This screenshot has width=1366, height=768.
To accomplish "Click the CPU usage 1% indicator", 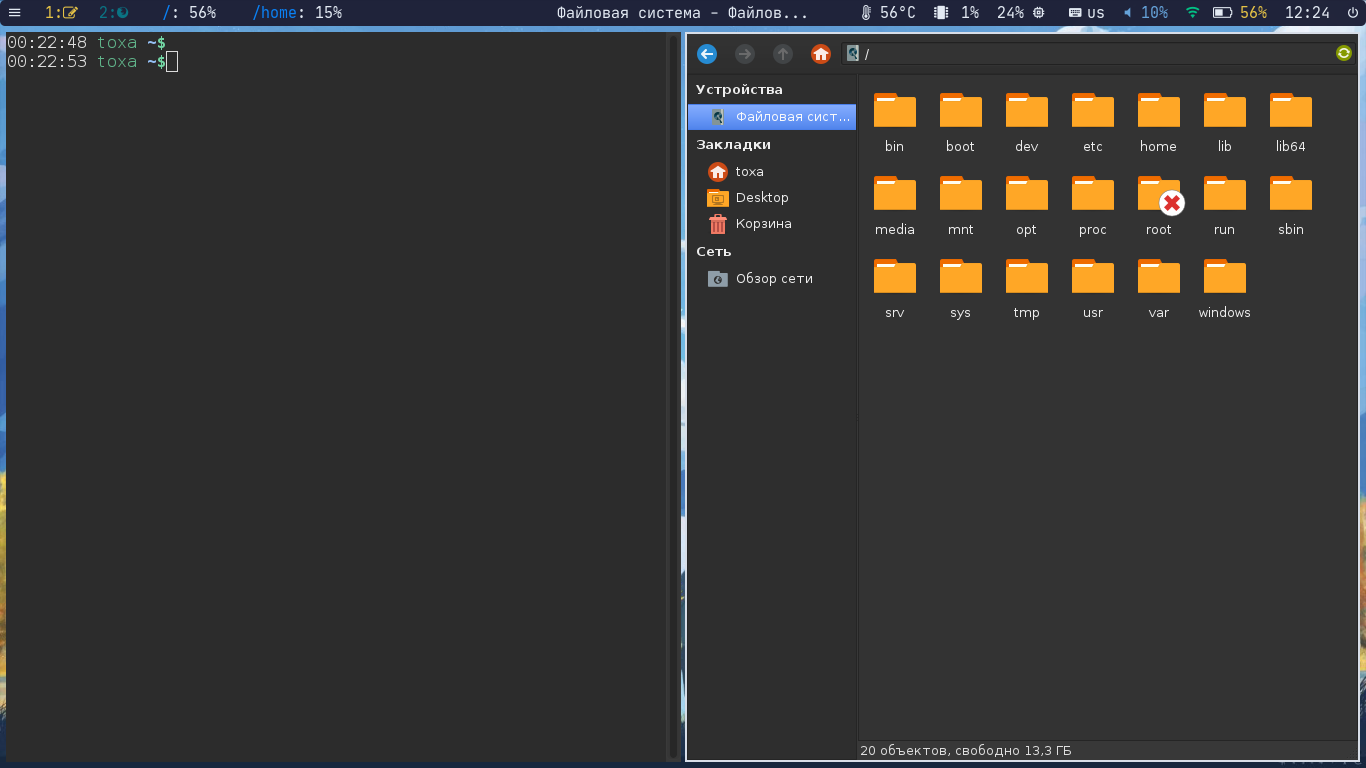I will point(956,13).
